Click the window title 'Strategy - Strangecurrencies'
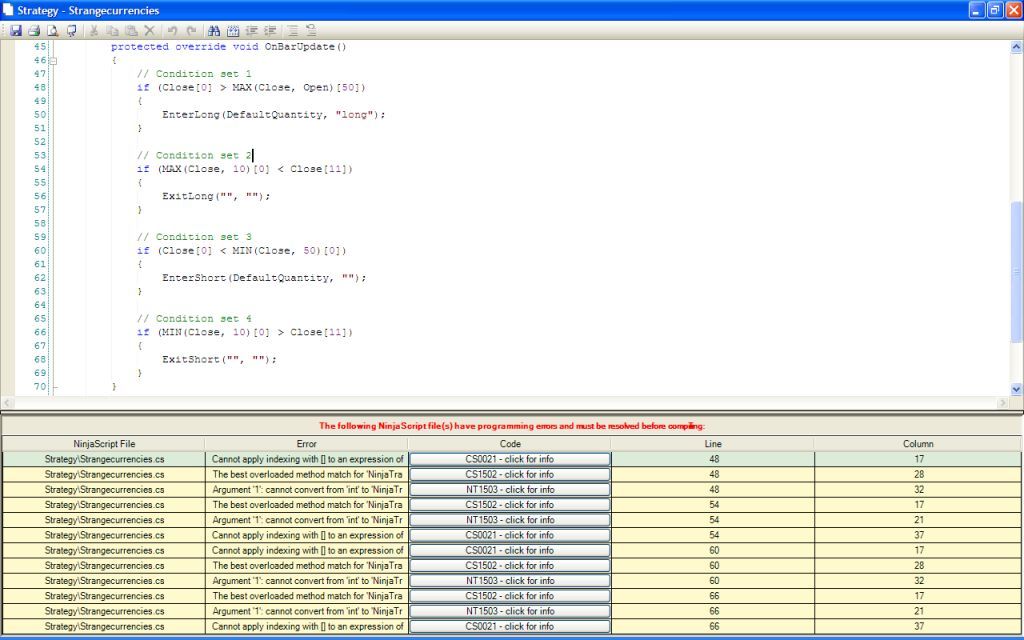The image size is (1024, 640). pos(88,10)
